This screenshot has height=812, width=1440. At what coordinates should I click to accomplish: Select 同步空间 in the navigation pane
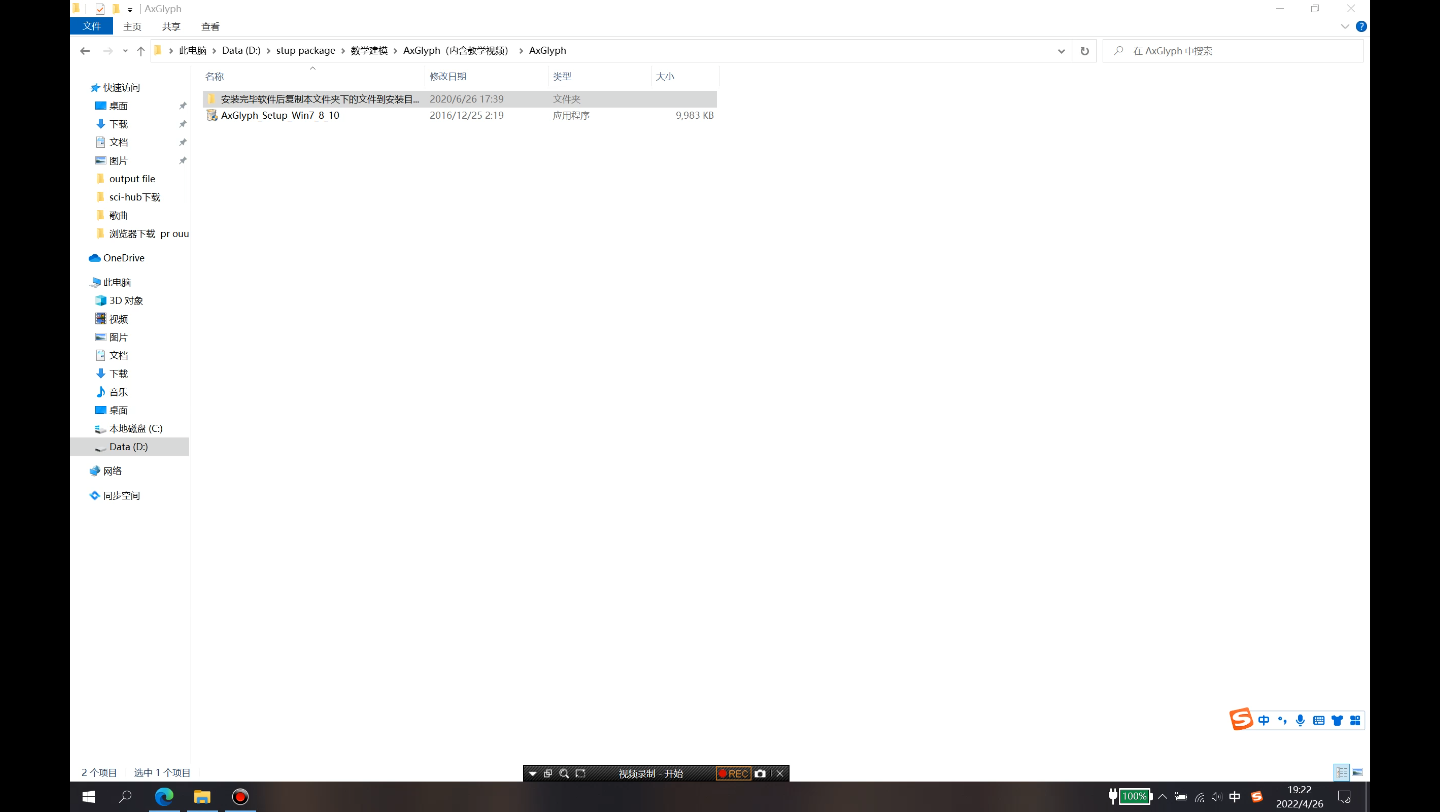point(121,495)
